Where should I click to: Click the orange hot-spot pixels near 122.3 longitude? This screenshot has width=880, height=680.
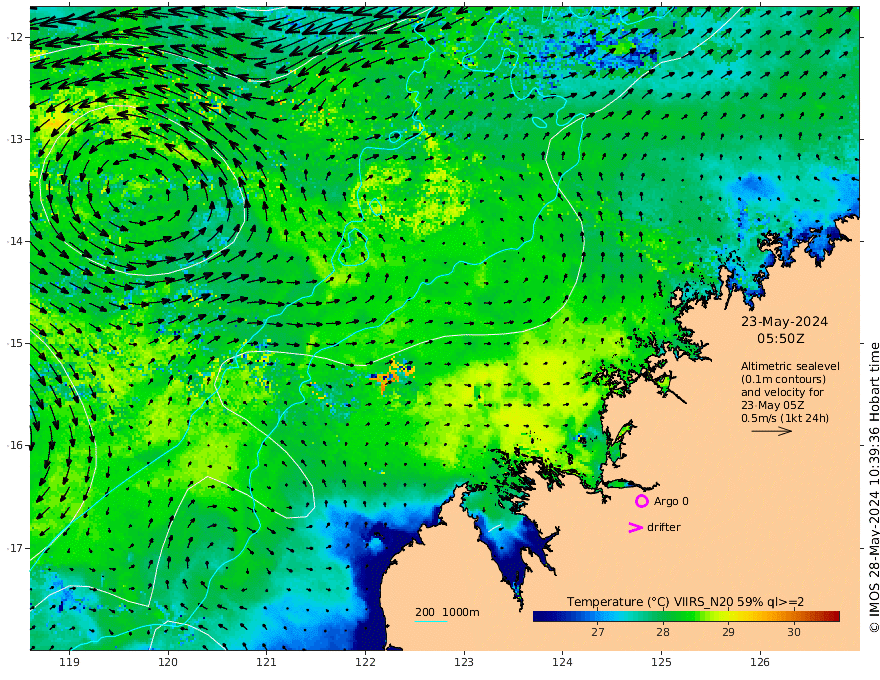391,374
